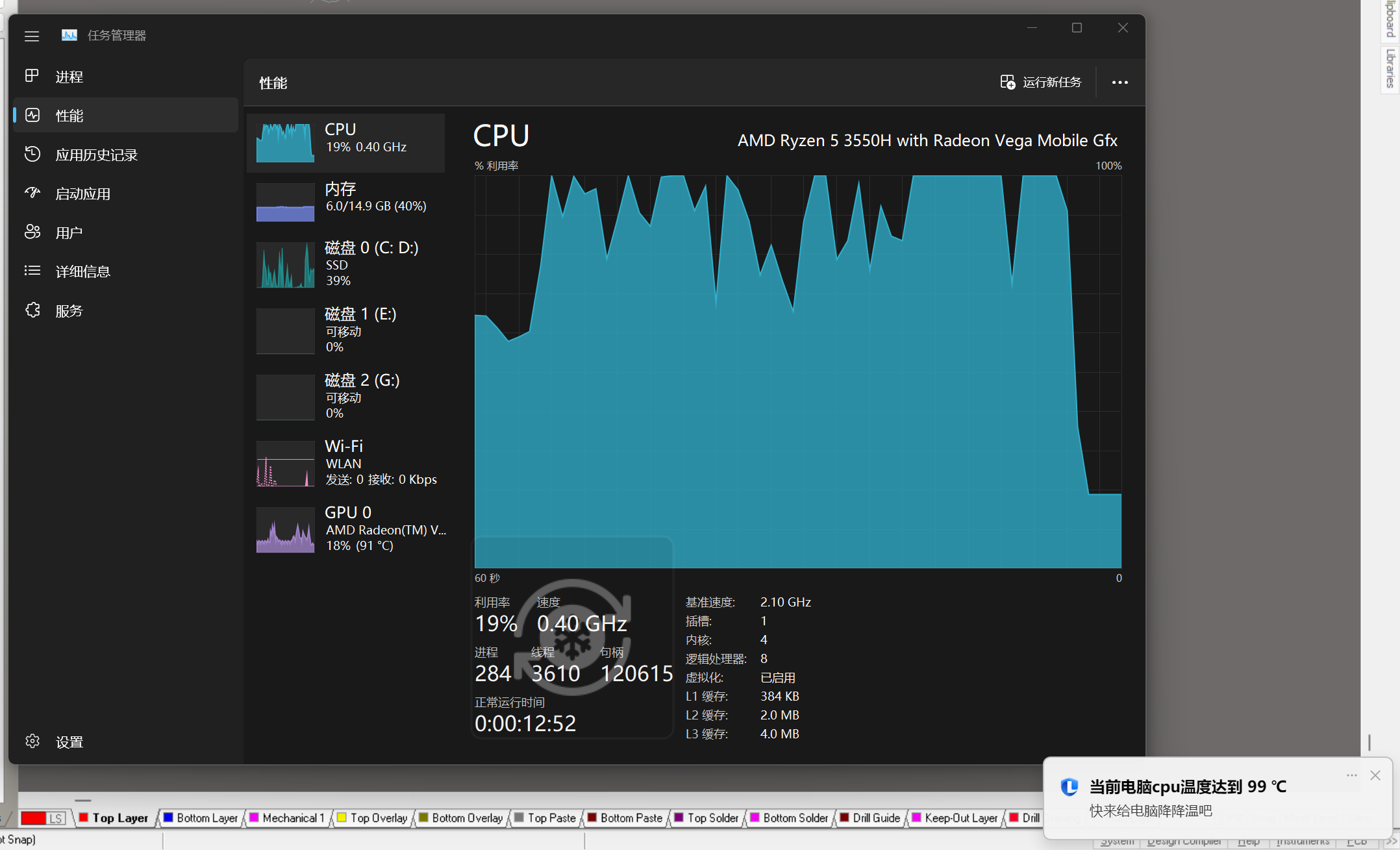Click the 设置 gear icon
Viewport: 1400px width, 850px height.
pyautogui.click(x=32, y=741)
